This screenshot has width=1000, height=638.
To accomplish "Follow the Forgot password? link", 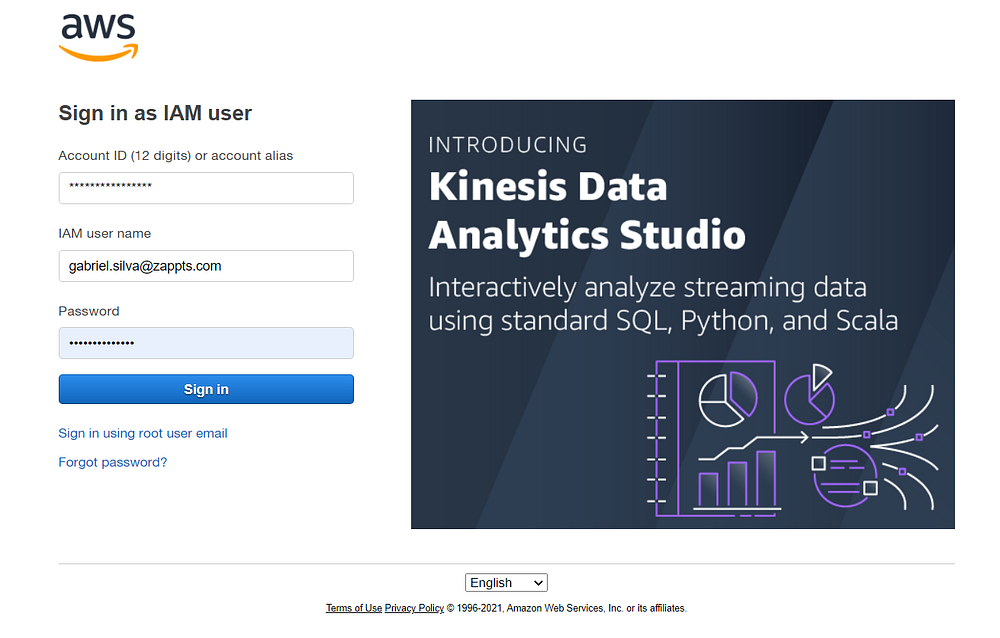I will tap(113, 462).
